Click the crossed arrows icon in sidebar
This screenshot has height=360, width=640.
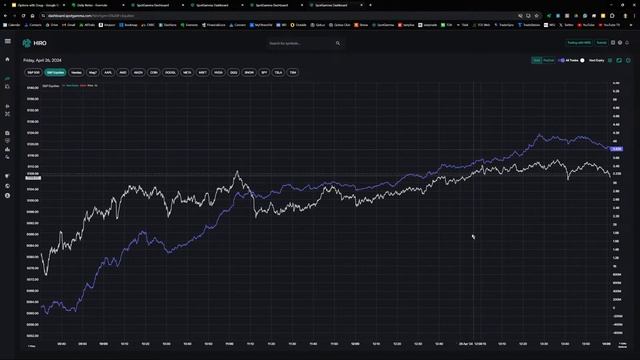pyautogui.click(x=7, y=114)
